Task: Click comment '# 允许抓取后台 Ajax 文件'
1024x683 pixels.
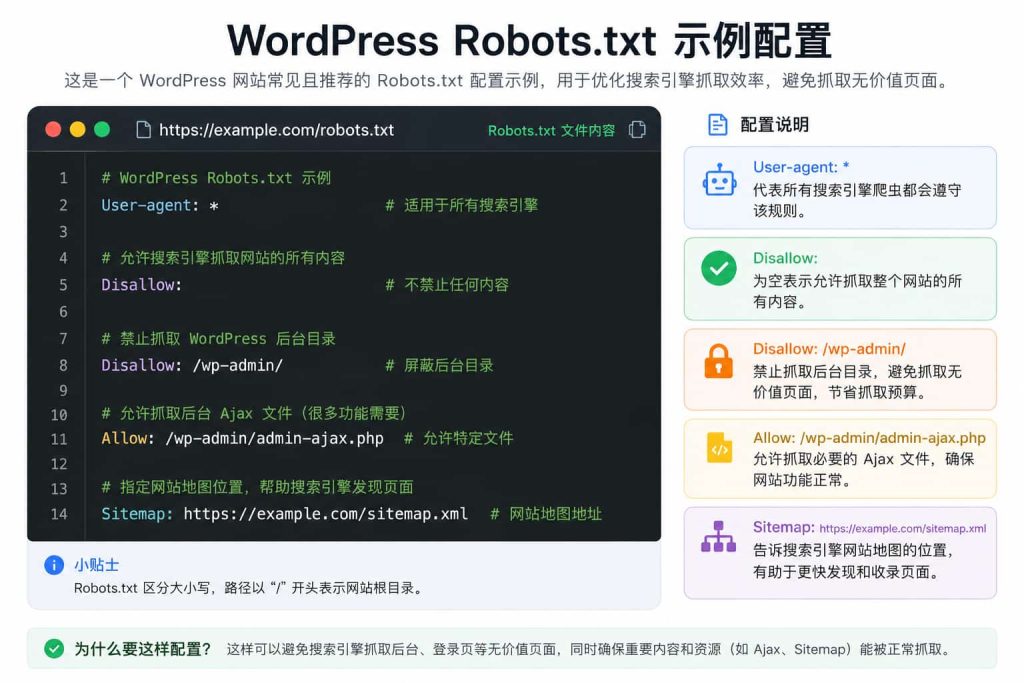Action: click(255, 413)
